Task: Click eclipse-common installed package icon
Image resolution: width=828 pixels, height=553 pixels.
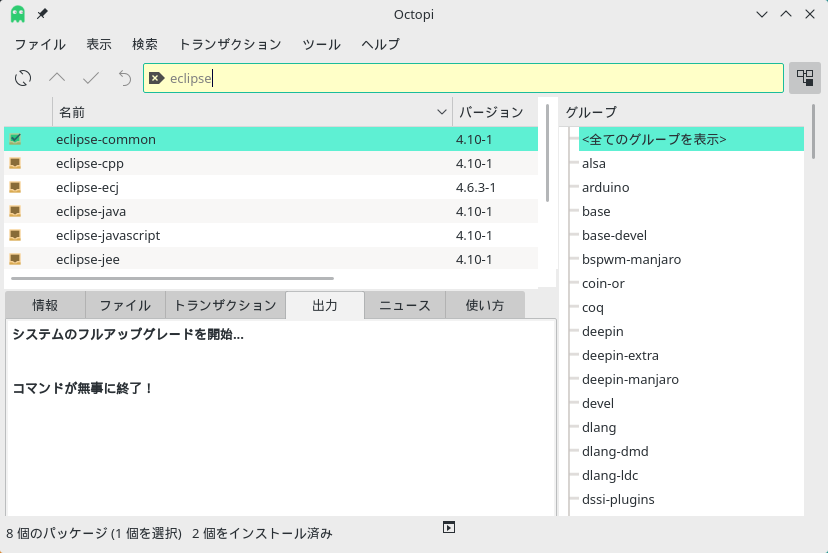Action: (x=15, y=139)
